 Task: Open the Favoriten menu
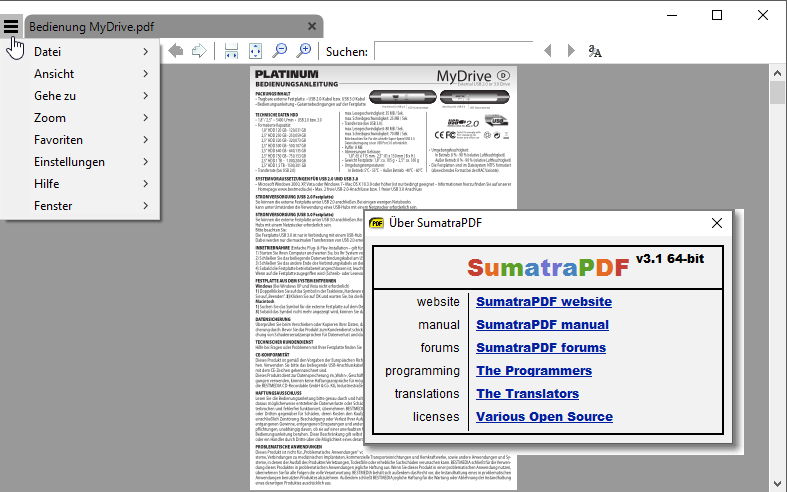point(80,140)
